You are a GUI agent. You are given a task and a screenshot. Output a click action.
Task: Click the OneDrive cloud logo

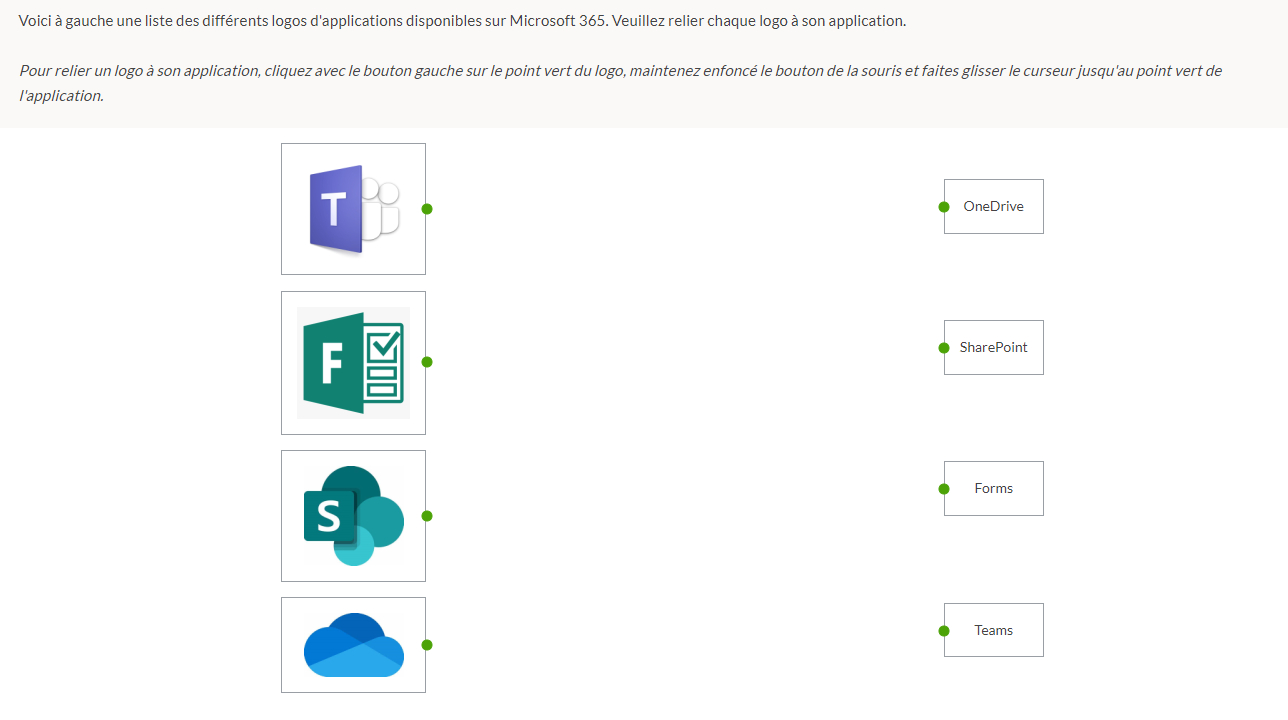(x=354, y=645)
